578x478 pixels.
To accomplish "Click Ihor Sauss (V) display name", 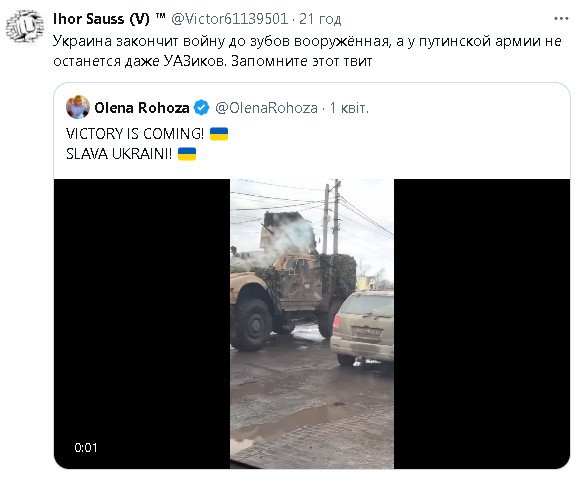I will point(101,19).
